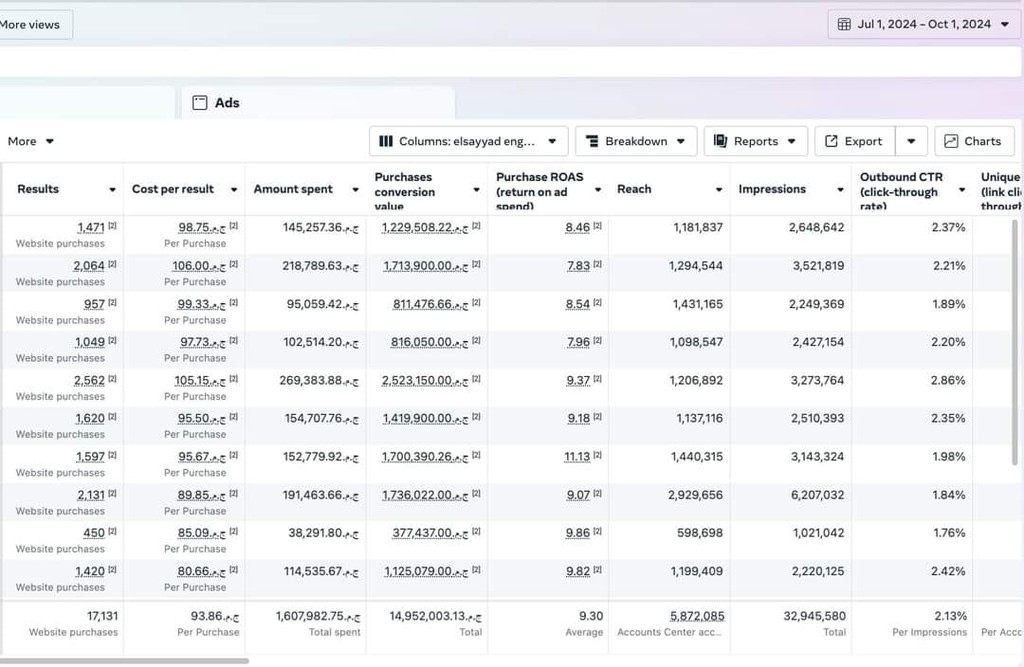This screenshot has height=667, width=1024.
Task: Open the Breakdown dropdown
Action: click(x=636, y=141)
